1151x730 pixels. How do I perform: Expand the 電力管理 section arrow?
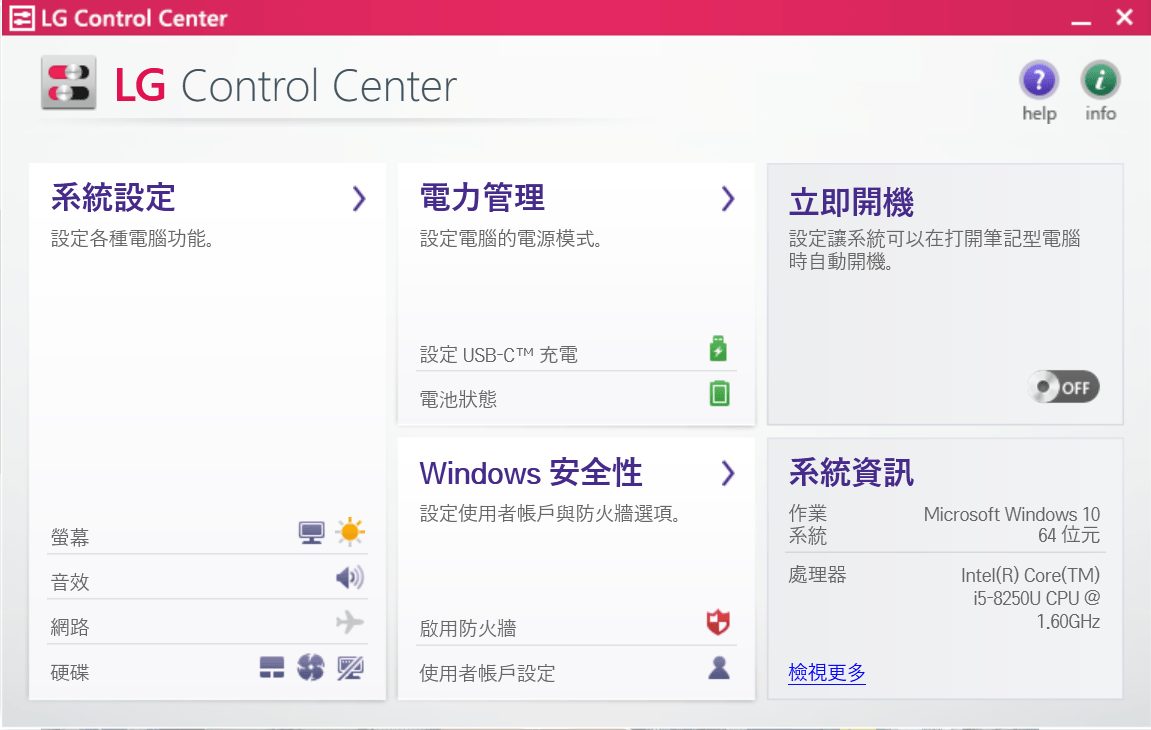click(728, 199)
